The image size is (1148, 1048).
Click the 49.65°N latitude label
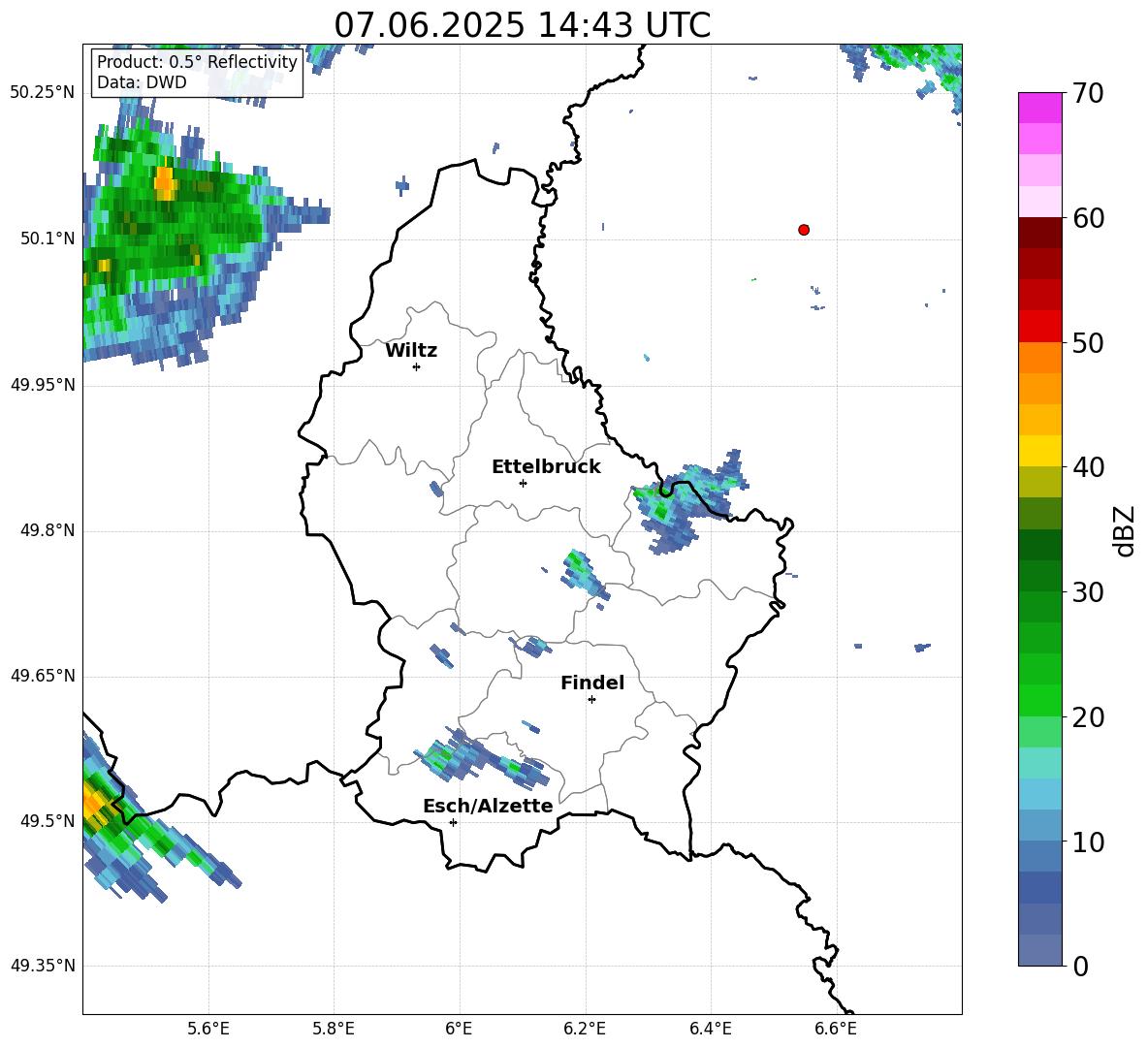[43, 676]
